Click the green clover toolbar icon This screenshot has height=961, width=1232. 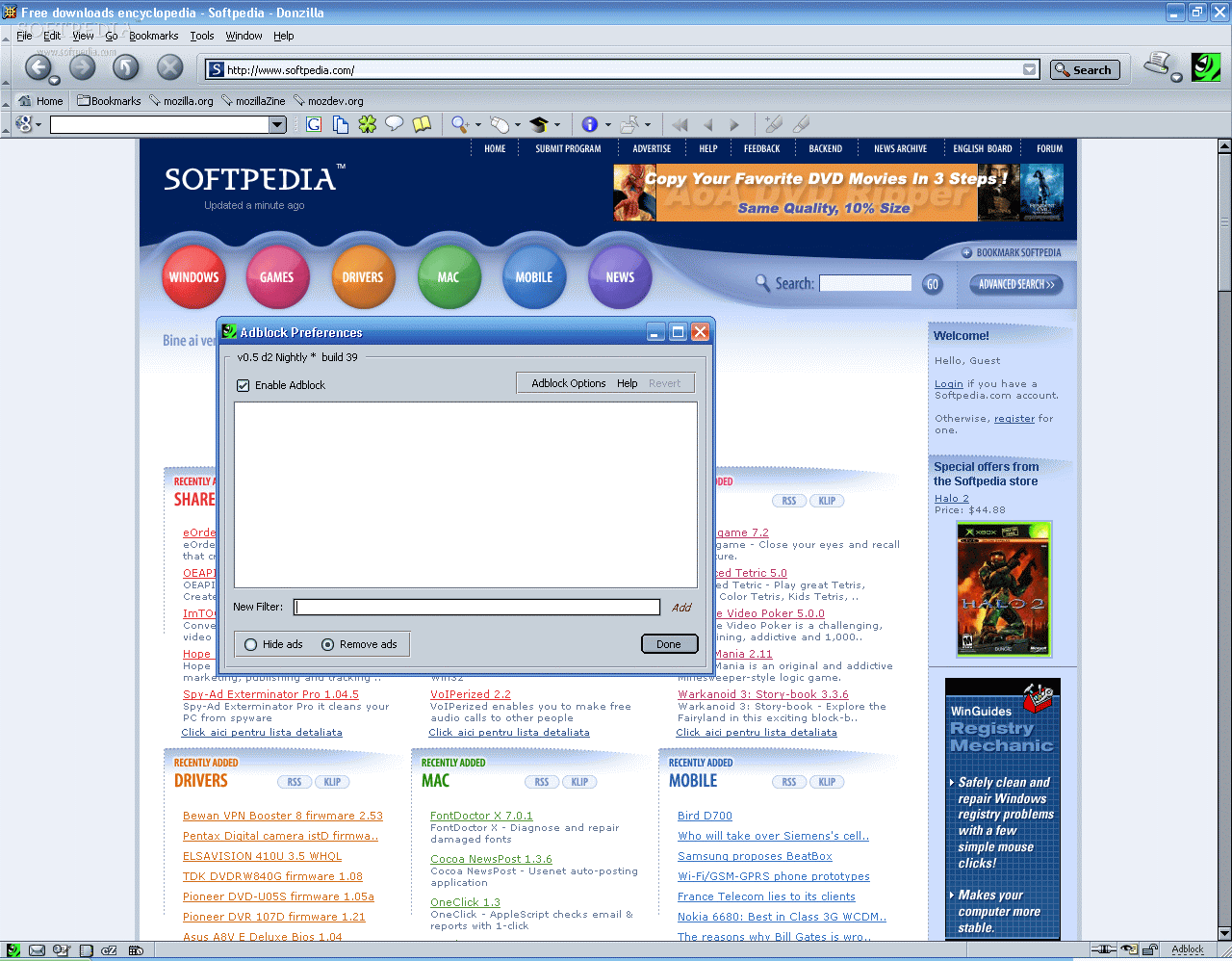coord(368,124)
